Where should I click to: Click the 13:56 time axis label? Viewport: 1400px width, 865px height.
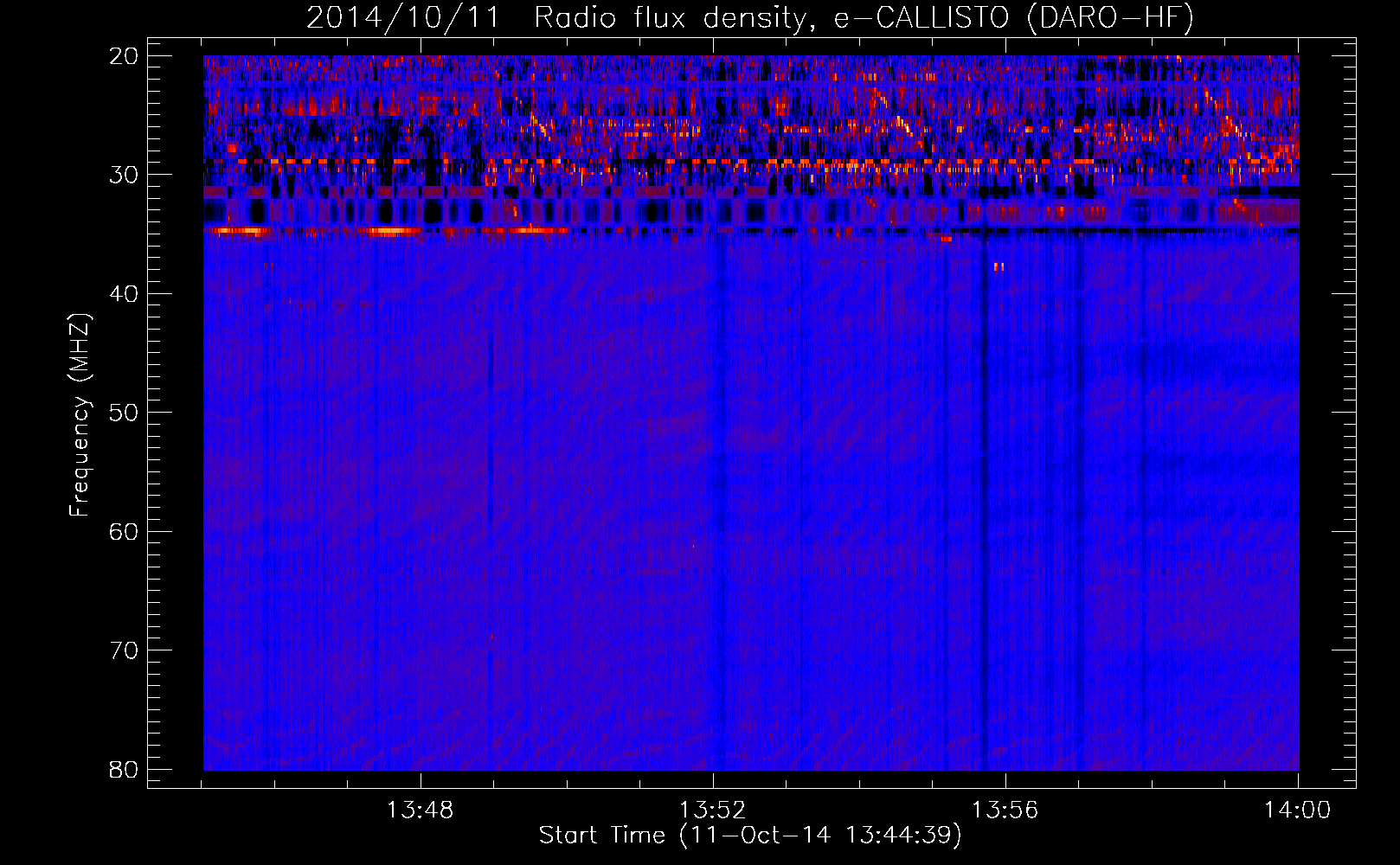[1005, 811]
